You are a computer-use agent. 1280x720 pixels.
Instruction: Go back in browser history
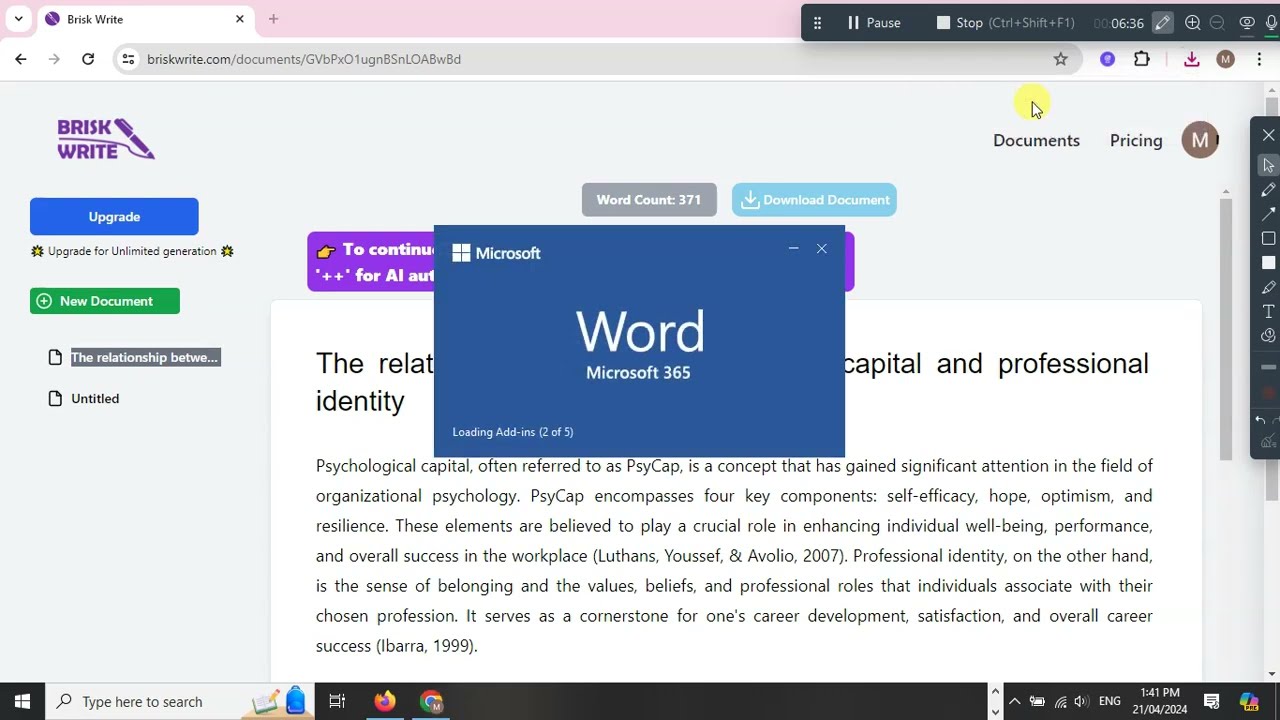coord(21,59)
